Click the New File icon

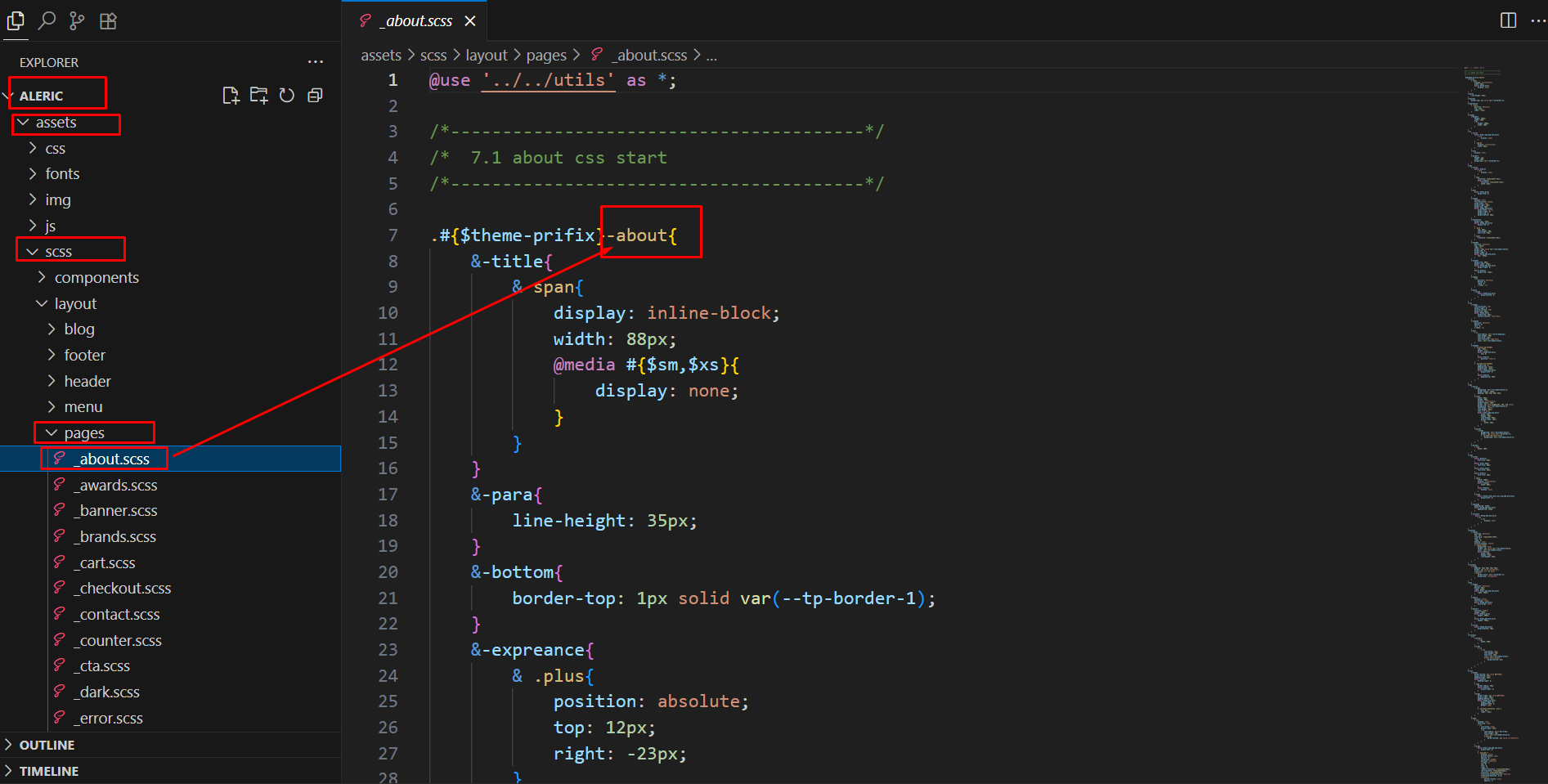pos(231,96)
